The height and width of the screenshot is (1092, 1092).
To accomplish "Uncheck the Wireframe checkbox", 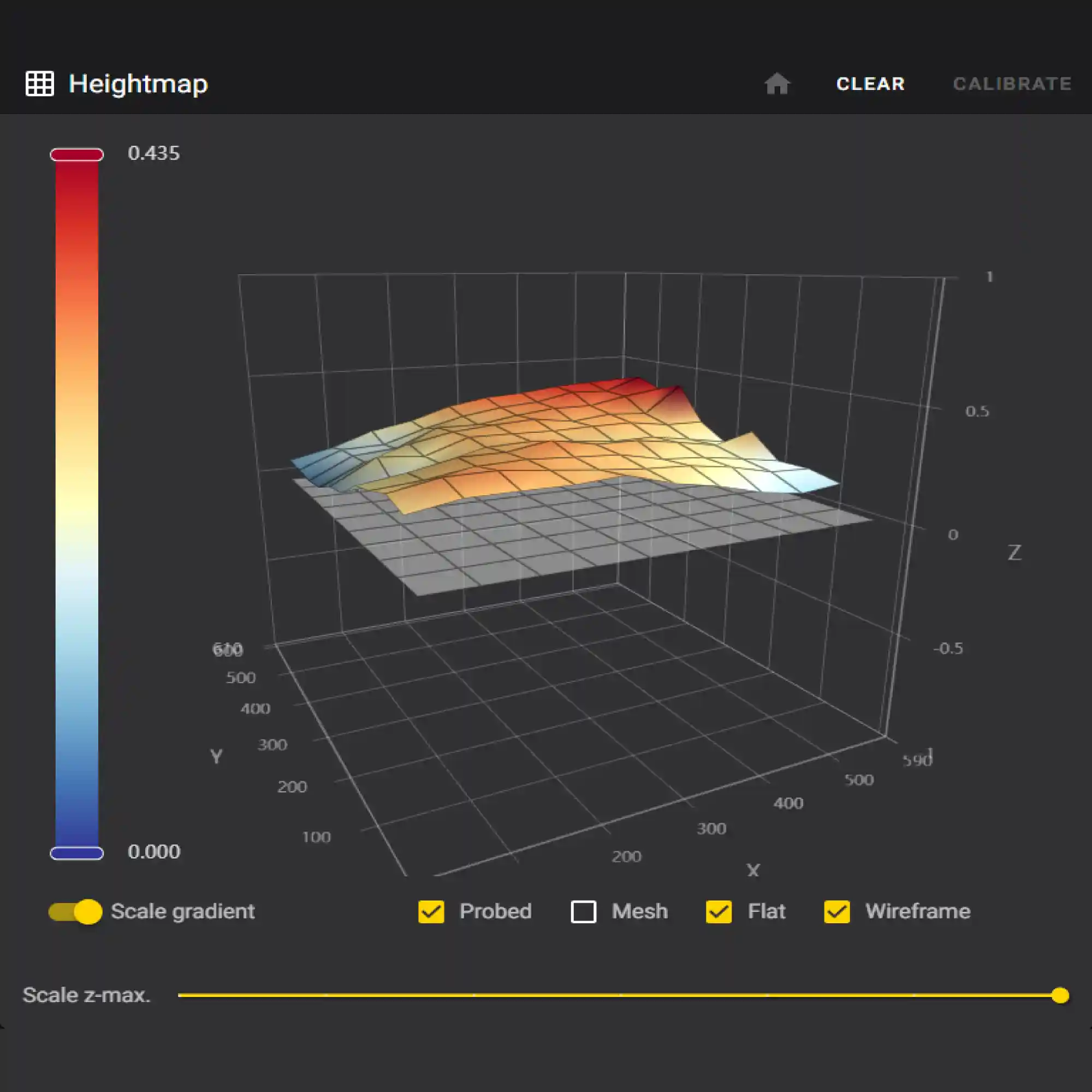I will tap(837, 911).
